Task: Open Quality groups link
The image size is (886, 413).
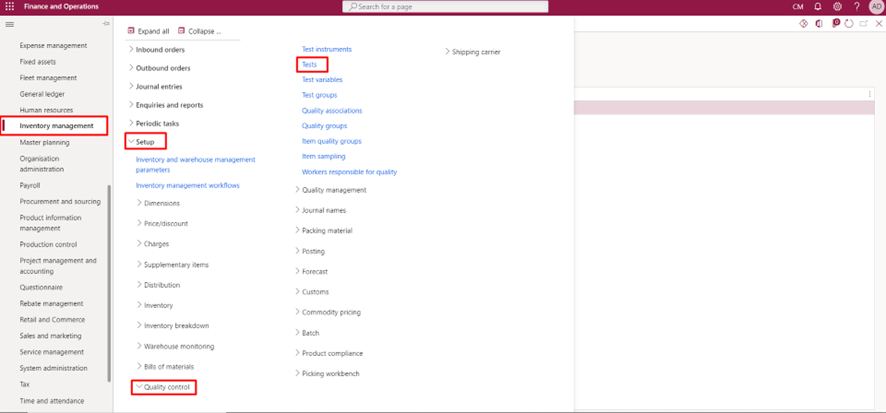Action: click(x=324, y=125)
